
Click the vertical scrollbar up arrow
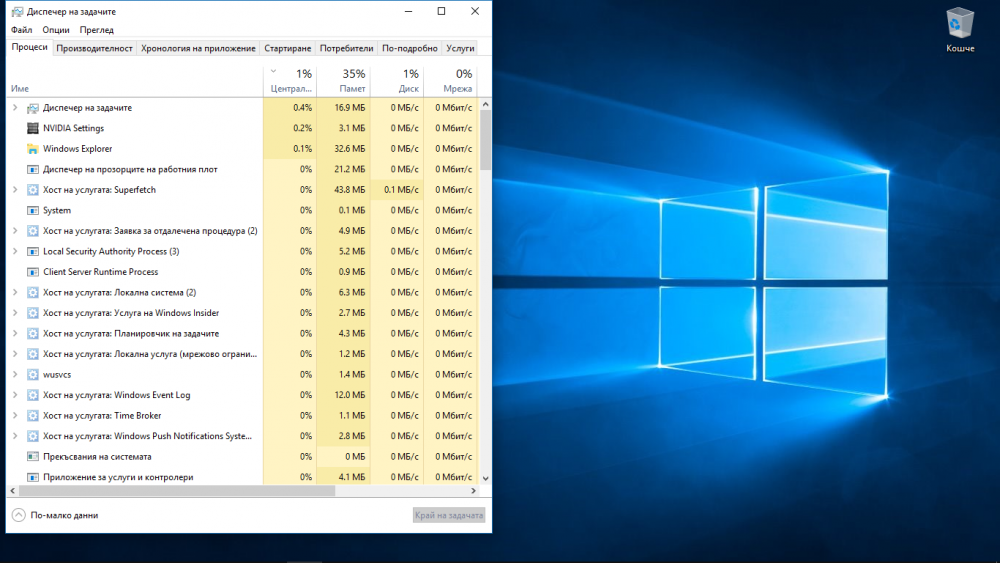[x=485, y=104]
